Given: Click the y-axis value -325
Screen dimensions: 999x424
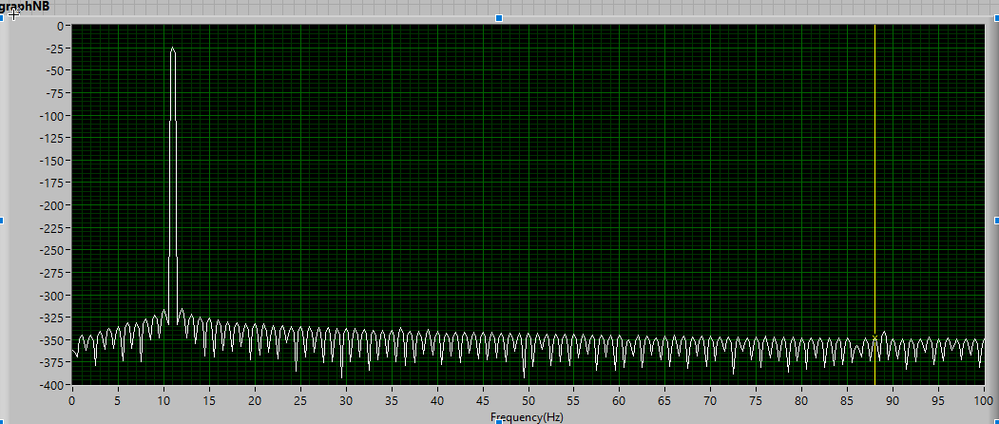Looking at the screenshot, I should (54, 318).
